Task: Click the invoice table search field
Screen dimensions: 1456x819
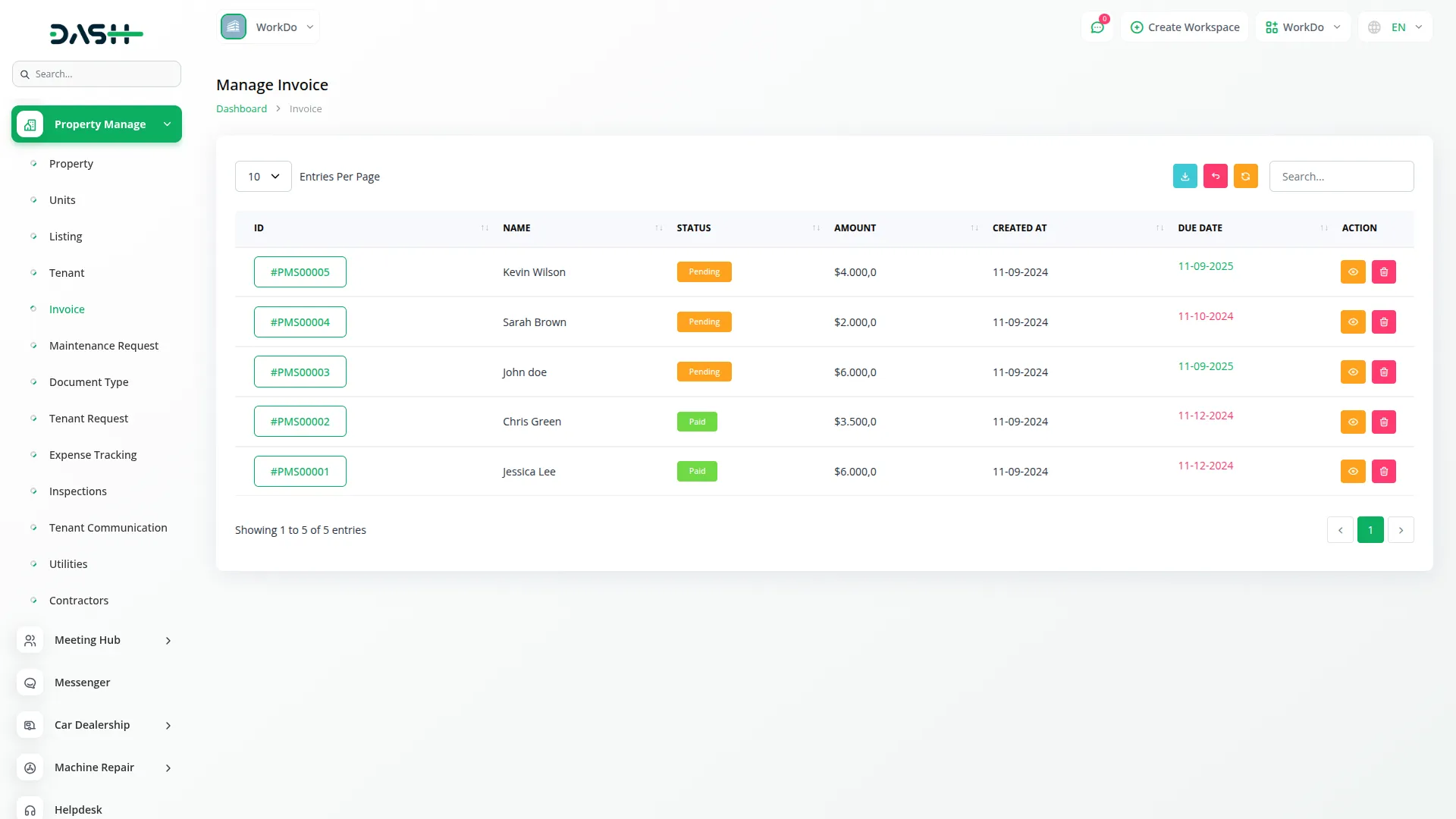Action: click(1341, 177)
